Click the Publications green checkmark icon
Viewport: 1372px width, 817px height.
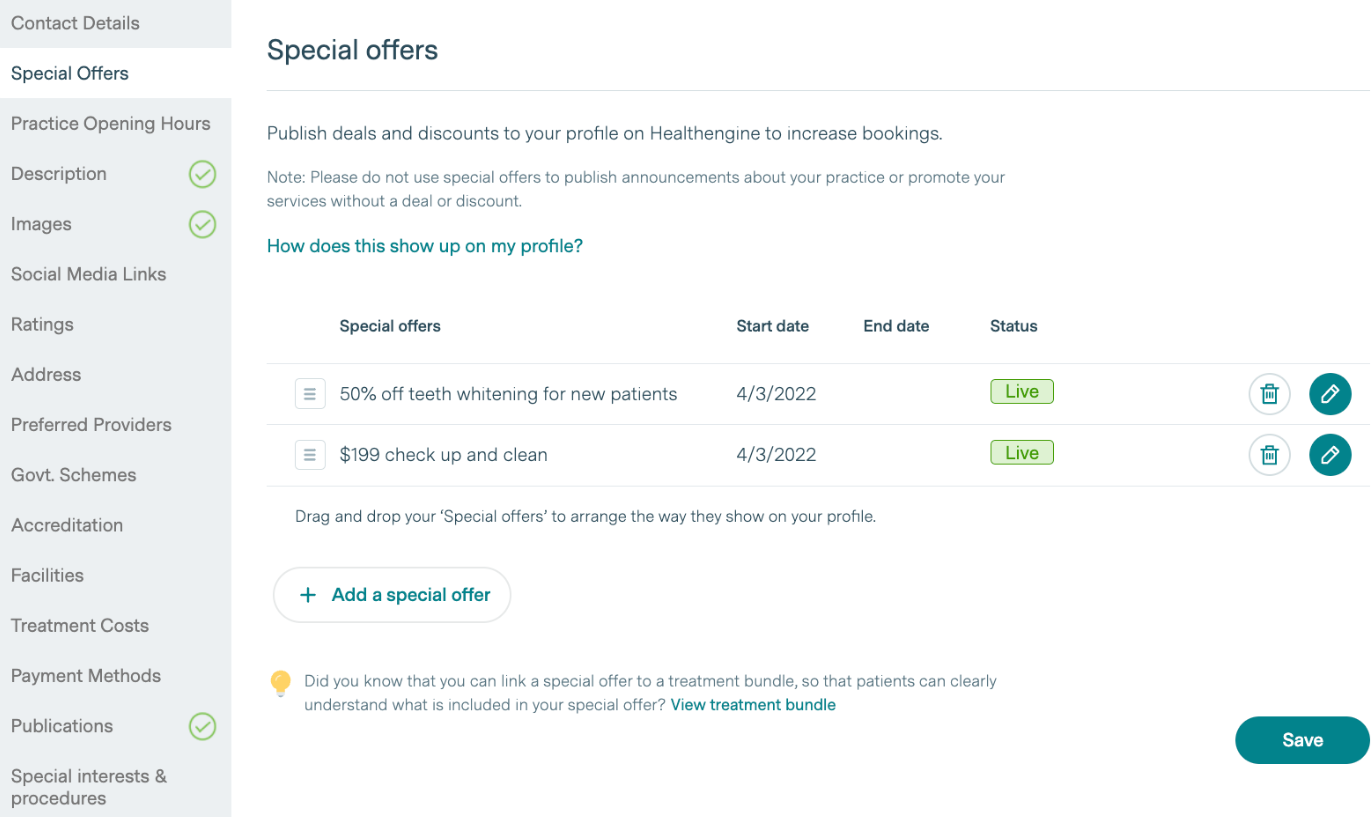pyautogui.click(x=202, y=726)
